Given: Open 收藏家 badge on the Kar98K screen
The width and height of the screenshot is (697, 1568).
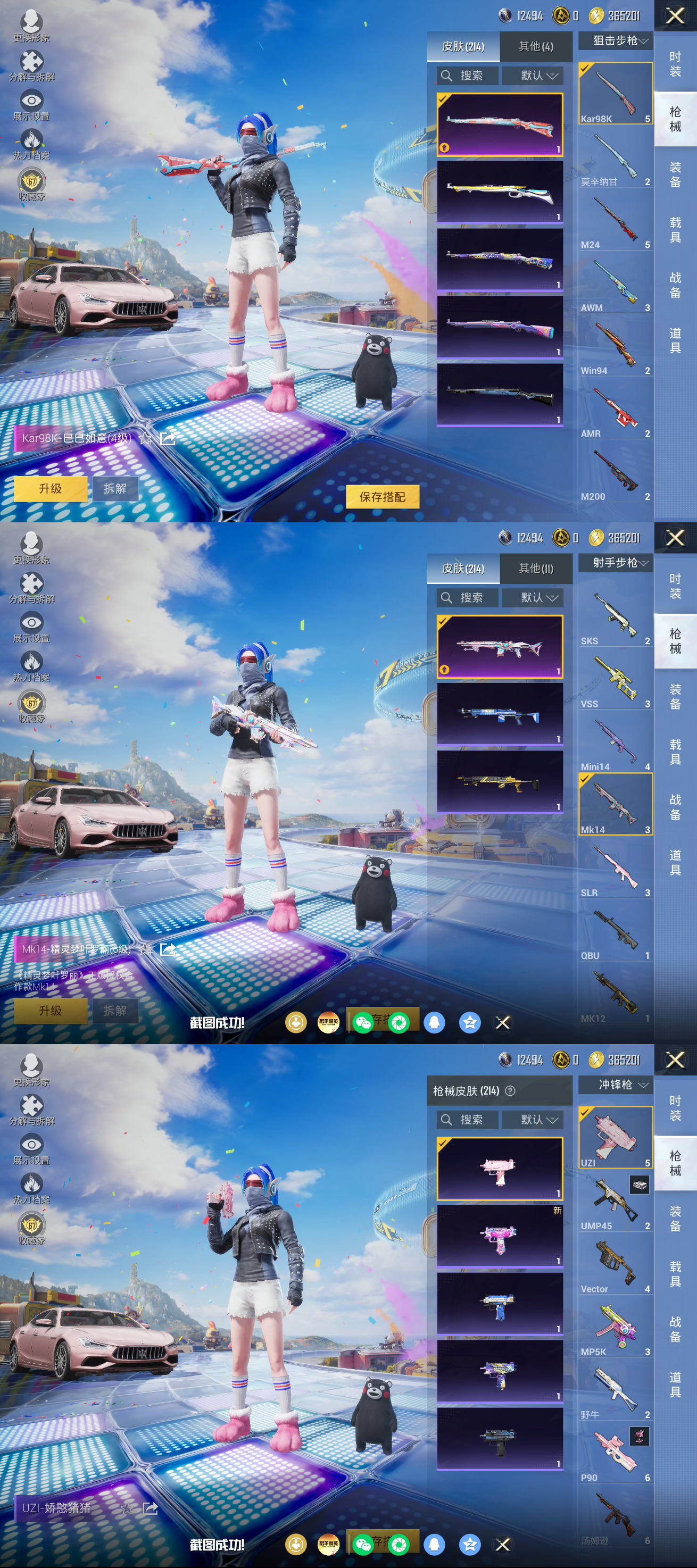Looking at the screenshot, I should click(x=31, y=185).
